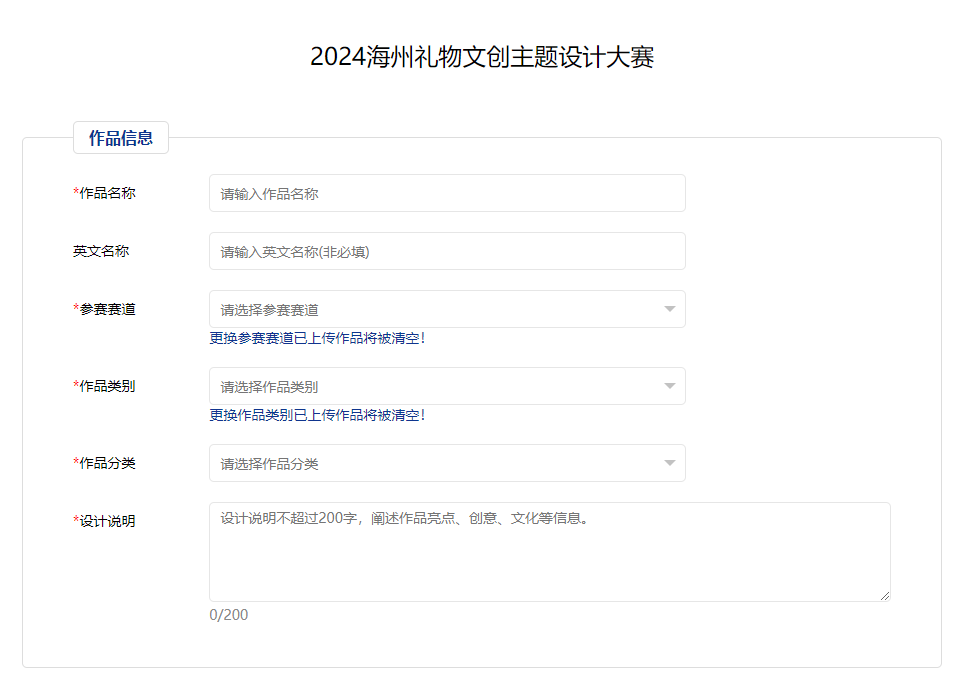
Task: Click the arrow icon in 参赛赛道 dropdown
Action: pos(670,309)
